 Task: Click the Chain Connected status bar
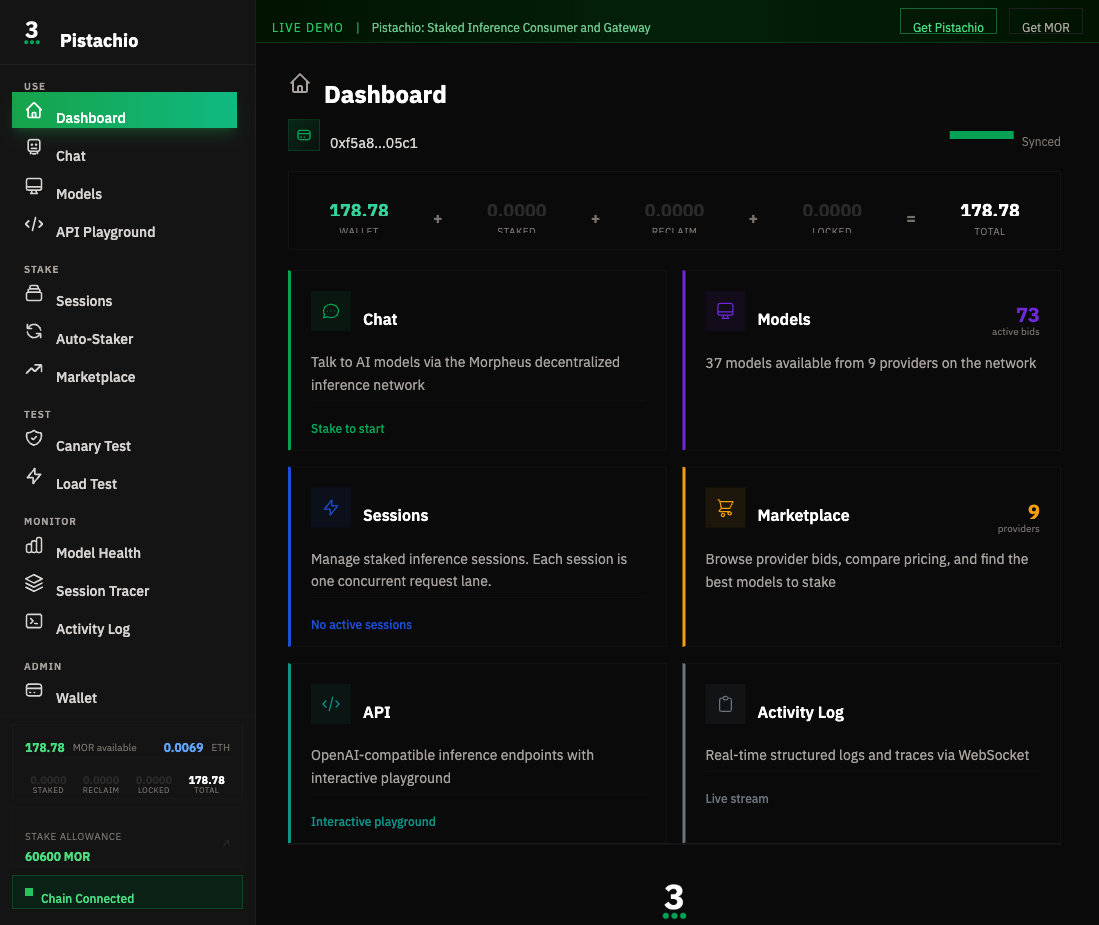[x=128, y=892]
